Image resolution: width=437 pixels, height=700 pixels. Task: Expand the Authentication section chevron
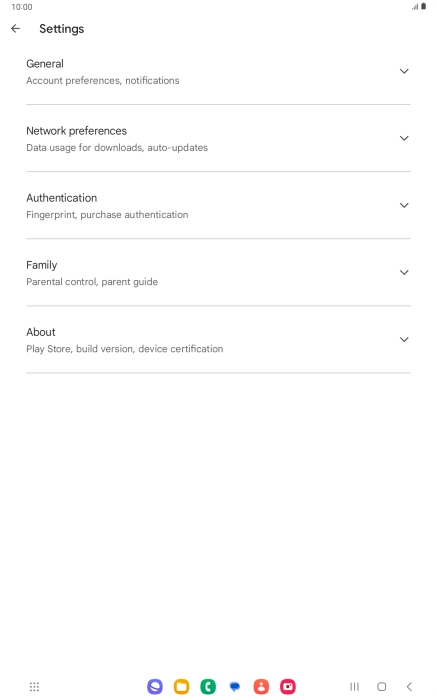404,205
